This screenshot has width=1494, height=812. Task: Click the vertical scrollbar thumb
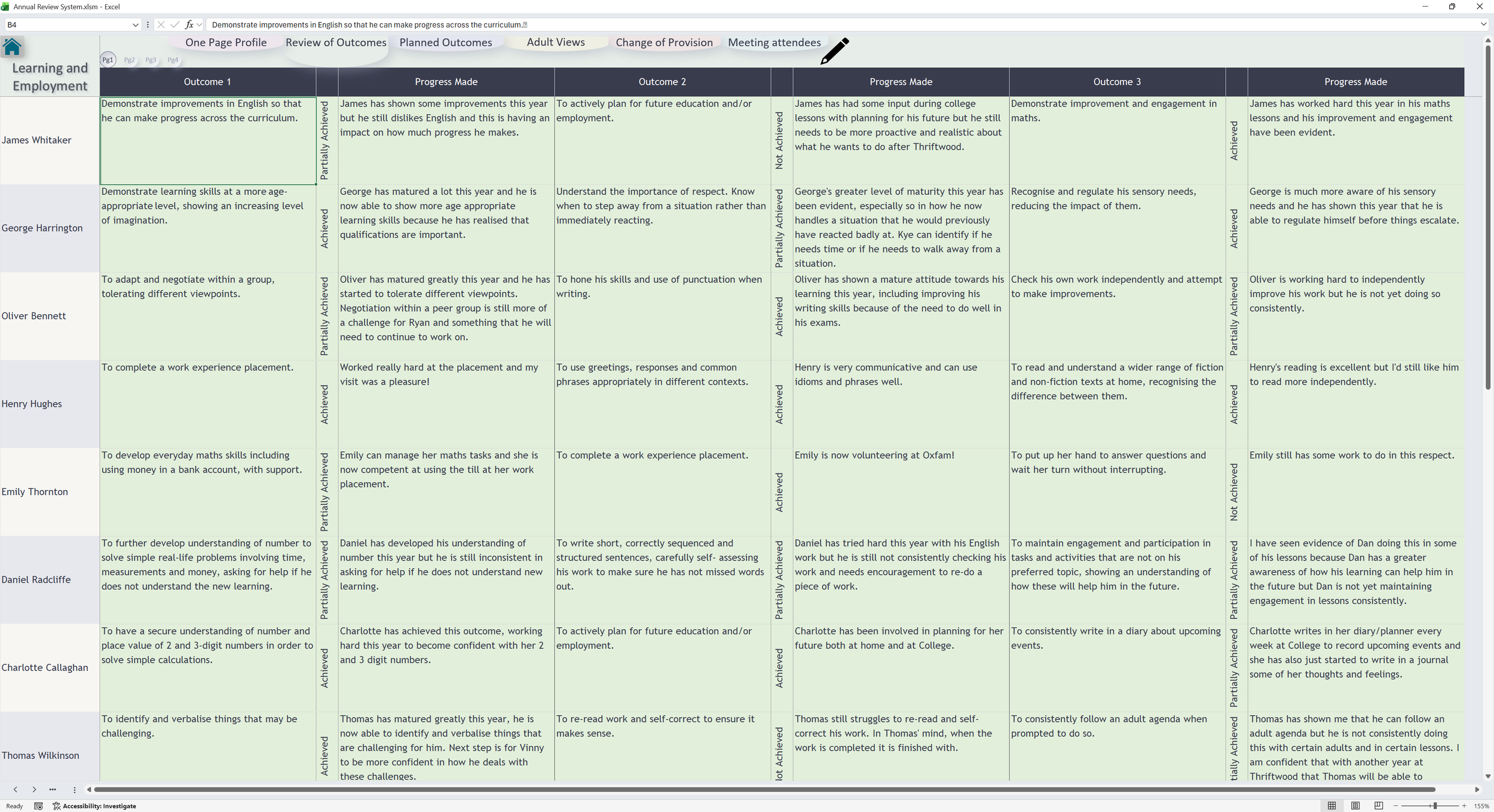pos(1487,217)
